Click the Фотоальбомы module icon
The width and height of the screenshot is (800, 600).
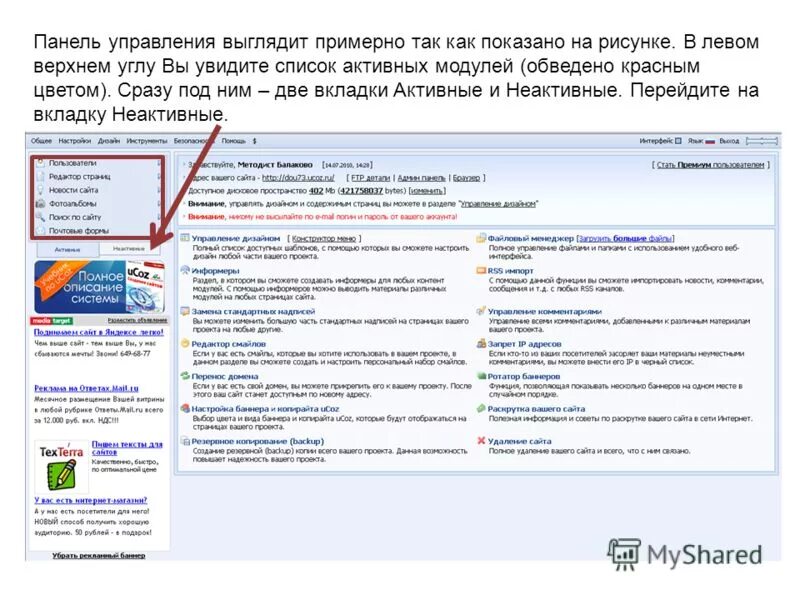pos(42,203)
